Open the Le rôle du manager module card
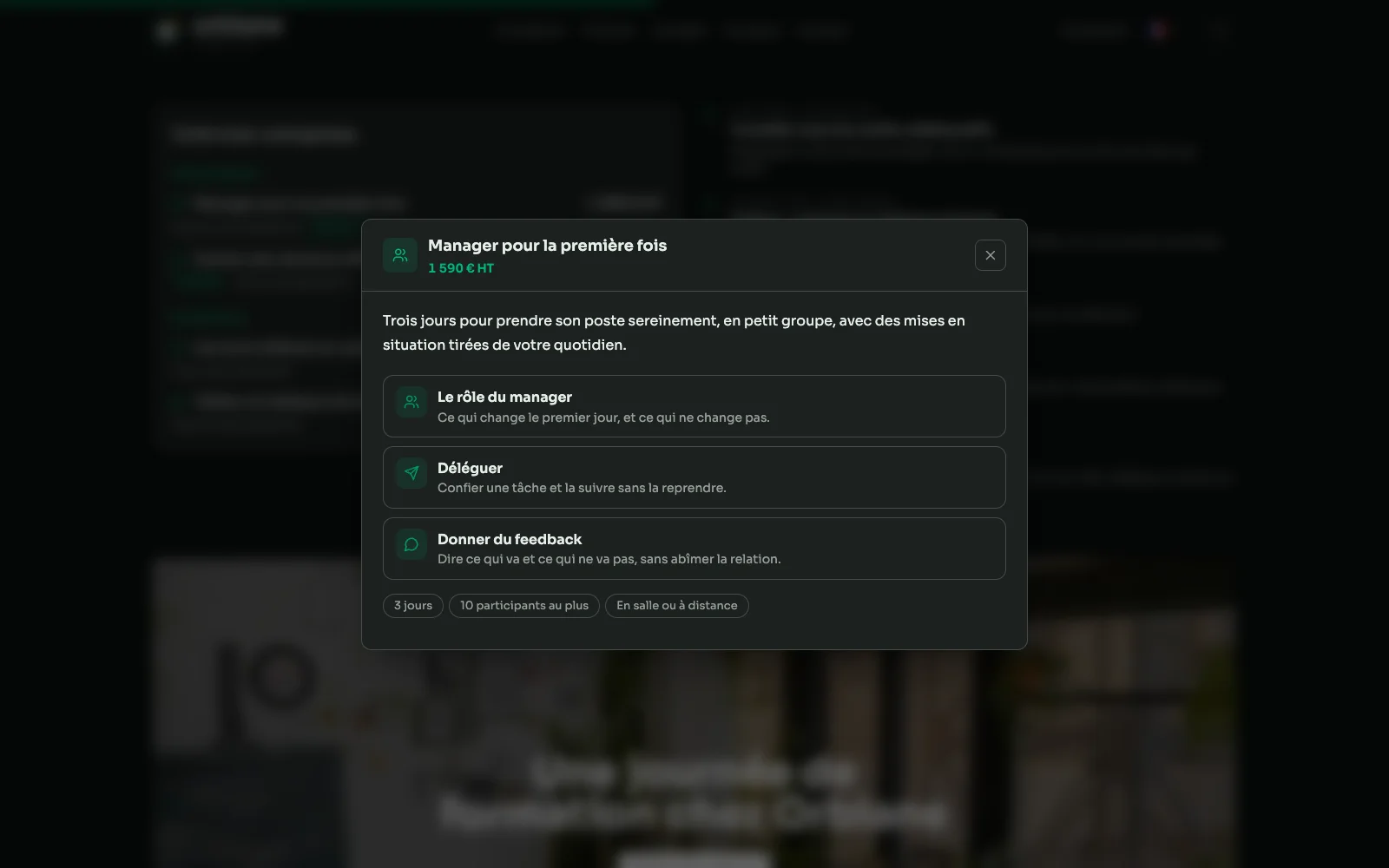1389x868 pixels. click(694, 406)
